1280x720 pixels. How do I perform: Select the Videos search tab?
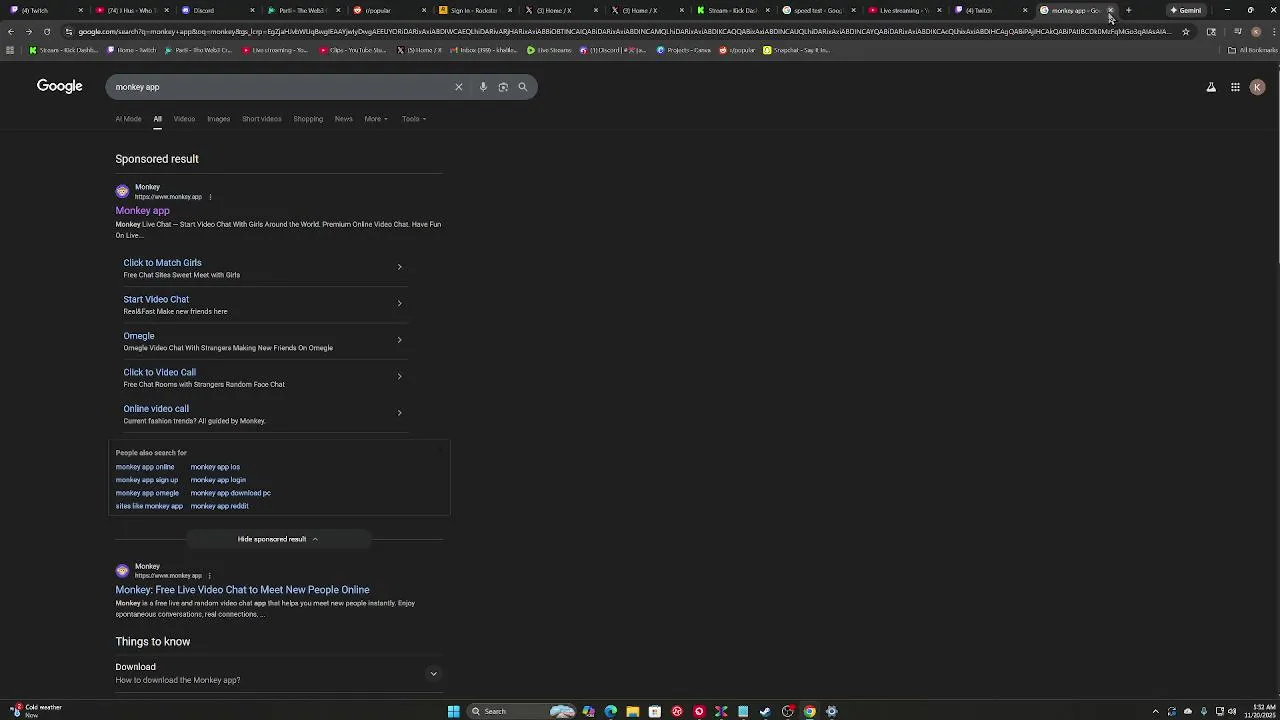pos(184,119)
